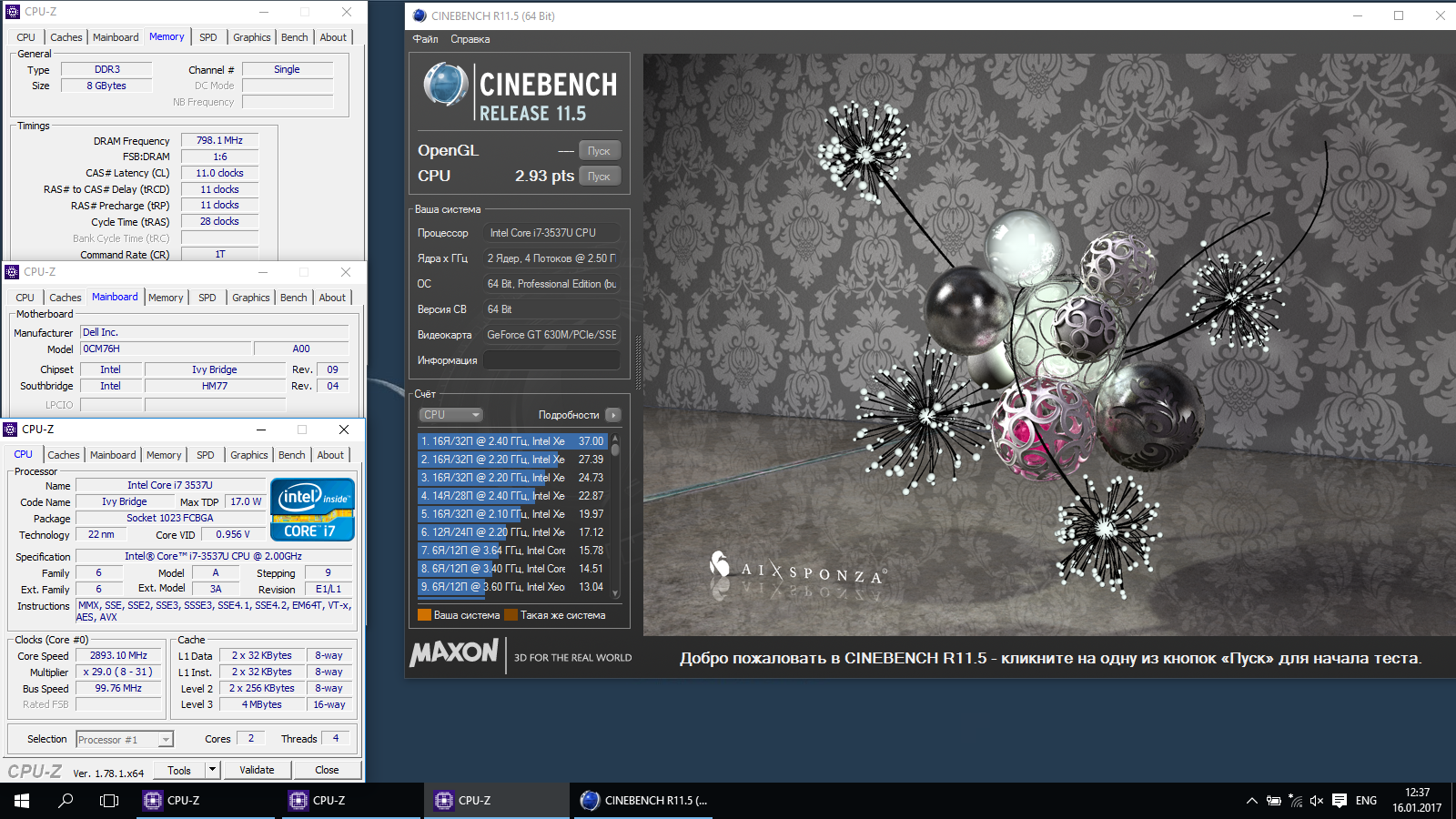Screen dimensions: 1456x819
Task: Click the DRAM Frequency 798.1 MHz value
Action: click(219, 140)
